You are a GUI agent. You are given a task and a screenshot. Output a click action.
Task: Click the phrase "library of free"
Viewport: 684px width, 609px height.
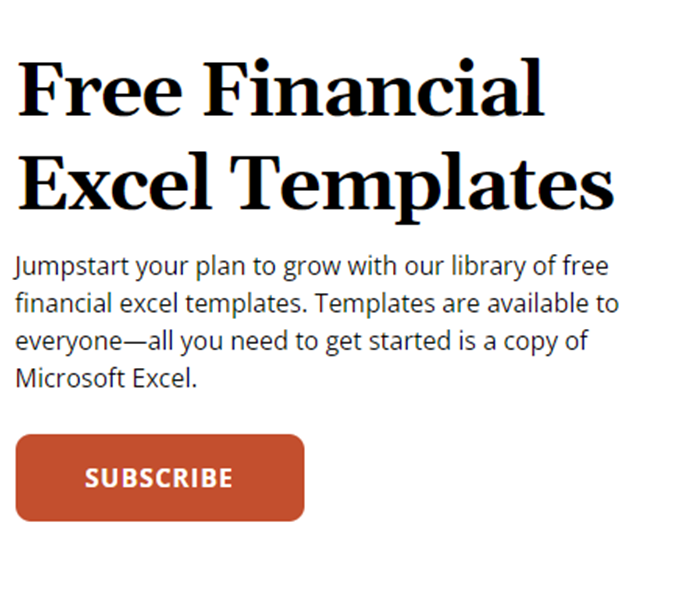[530, 267]
